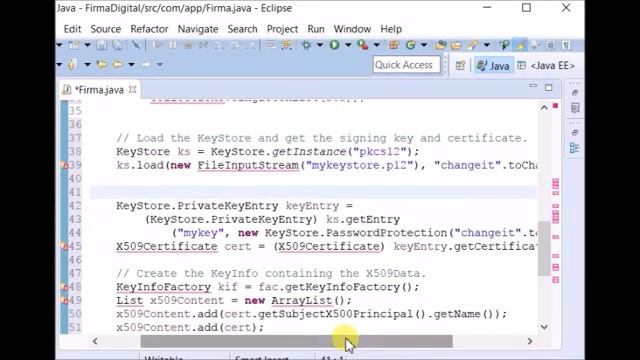This screenshot has height=360, width=640.
Task: Click the Outline view icon in right sidebar
Action: [x=575, y=148]
